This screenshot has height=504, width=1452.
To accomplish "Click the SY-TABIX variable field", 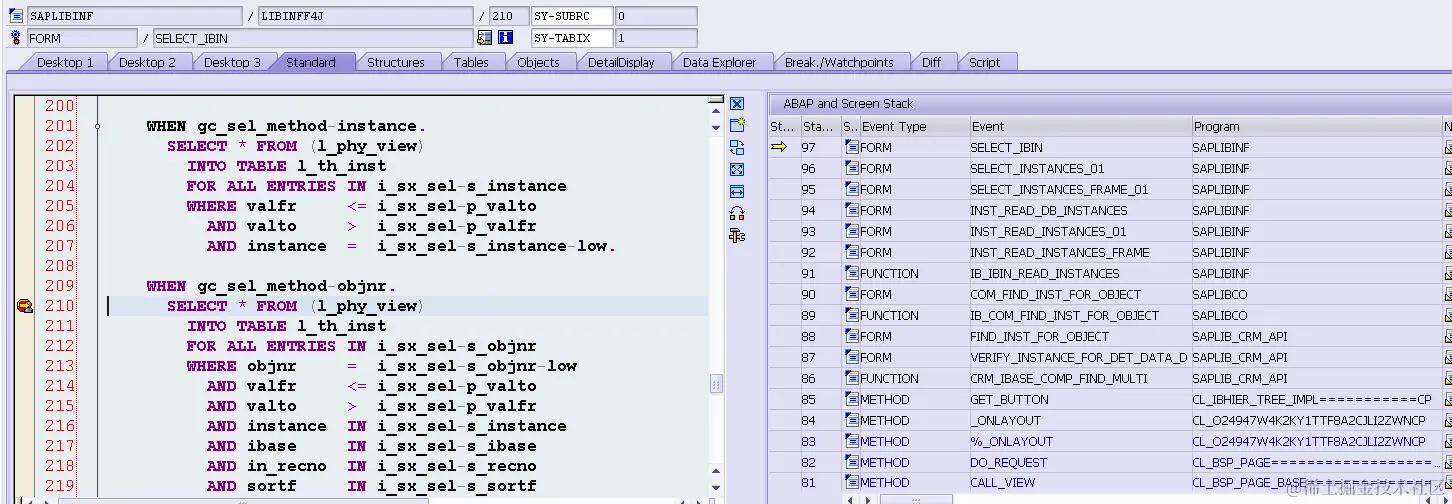I will (x=572, y=38).
